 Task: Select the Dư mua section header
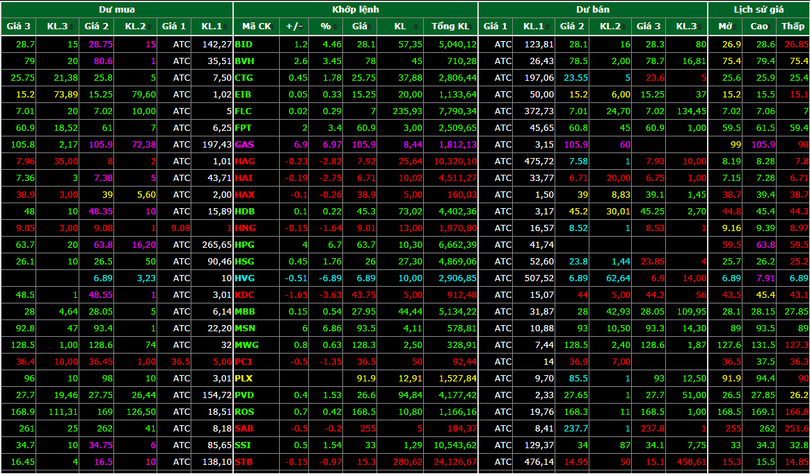click(x=115, y=8)
